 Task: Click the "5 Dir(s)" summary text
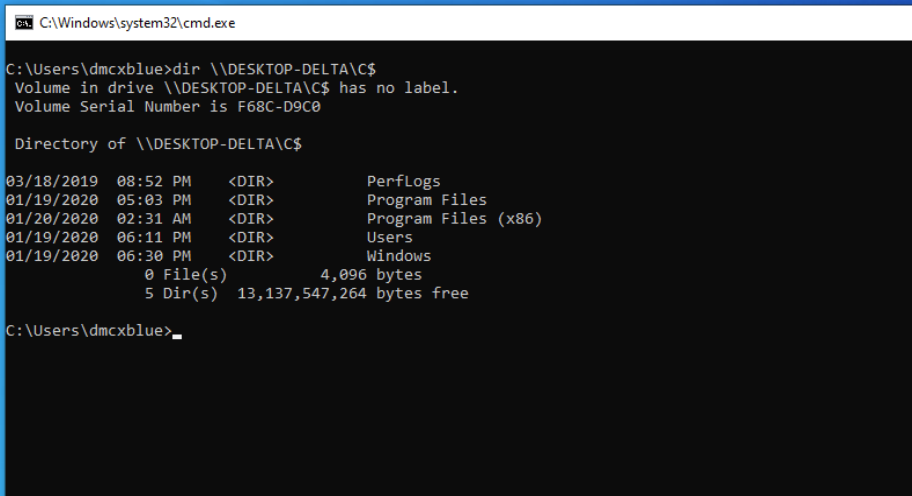tap(181, 294)
